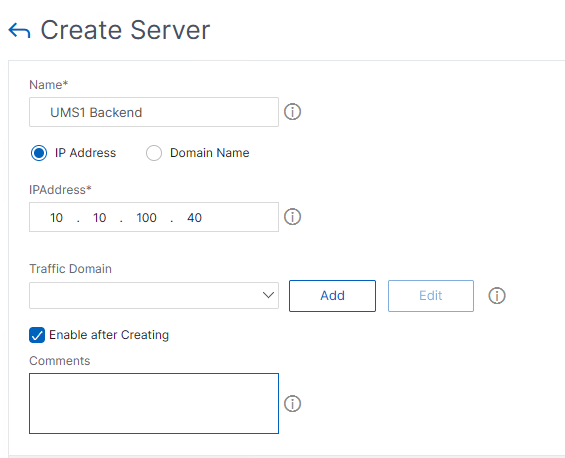Click the info icon beside Comments box
565x458 pixels.
tap(292, 404)
